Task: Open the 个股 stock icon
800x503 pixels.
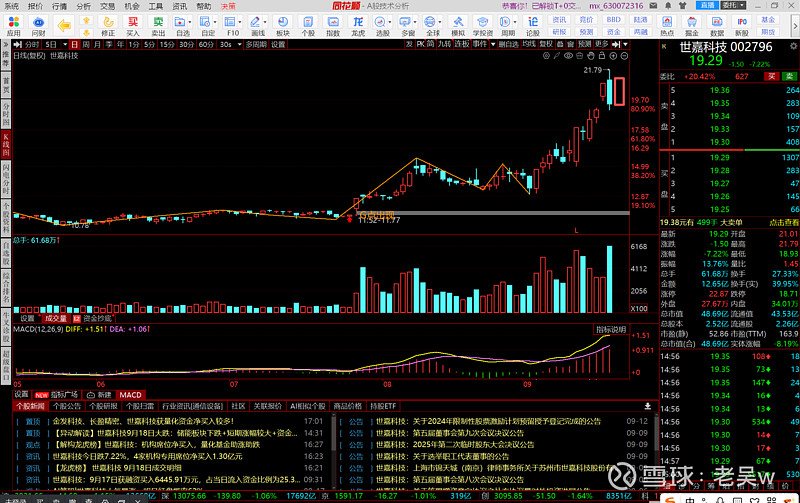Action: [308, 25]
